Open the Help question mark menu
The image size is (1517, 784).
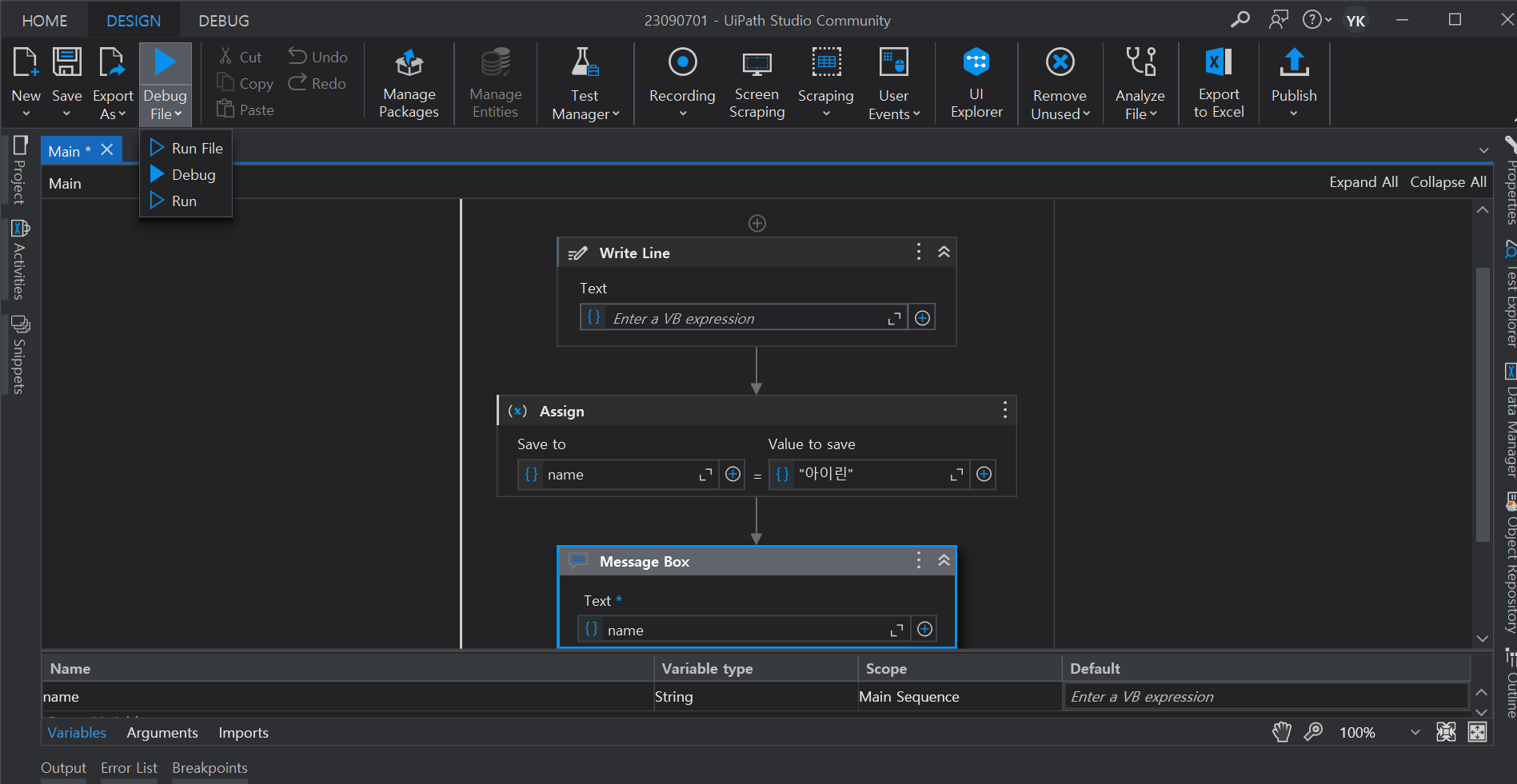(1317, 20)
